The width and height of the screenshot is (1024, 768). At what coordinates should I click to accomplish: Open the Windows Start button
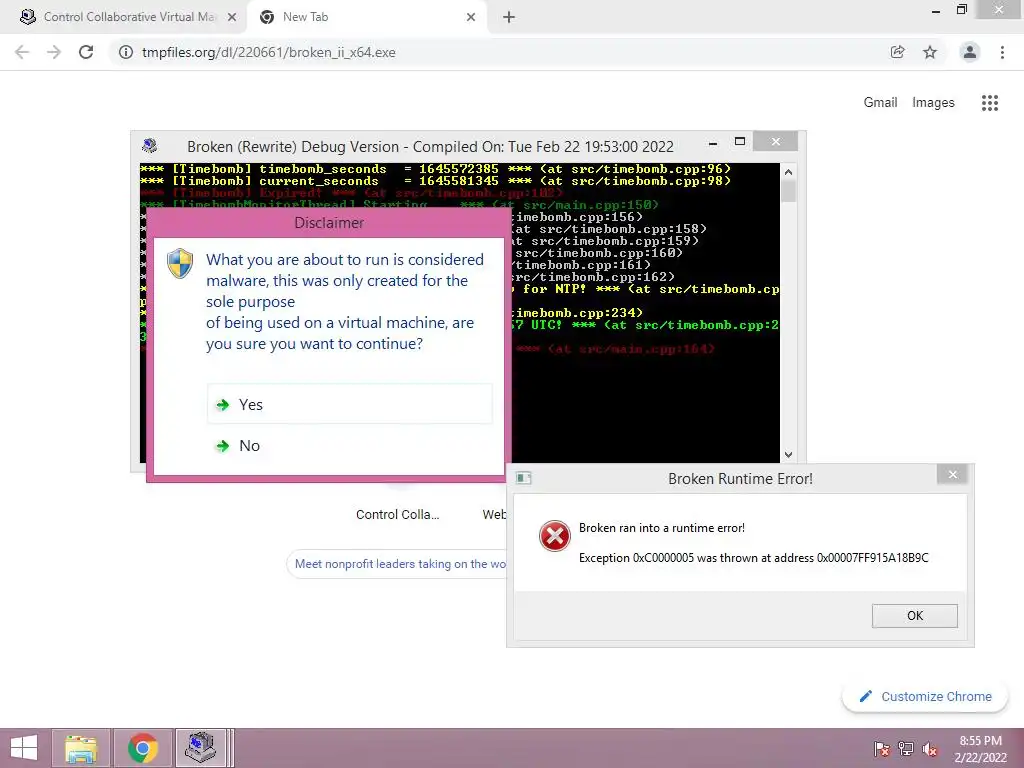pos(24,748)
